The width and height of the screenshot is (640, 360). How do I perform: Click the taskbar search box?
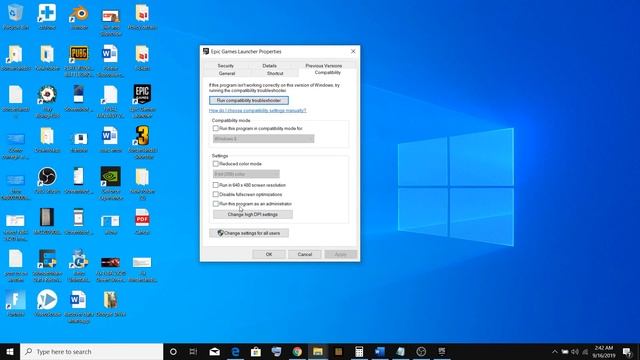(x=92, y=351)
